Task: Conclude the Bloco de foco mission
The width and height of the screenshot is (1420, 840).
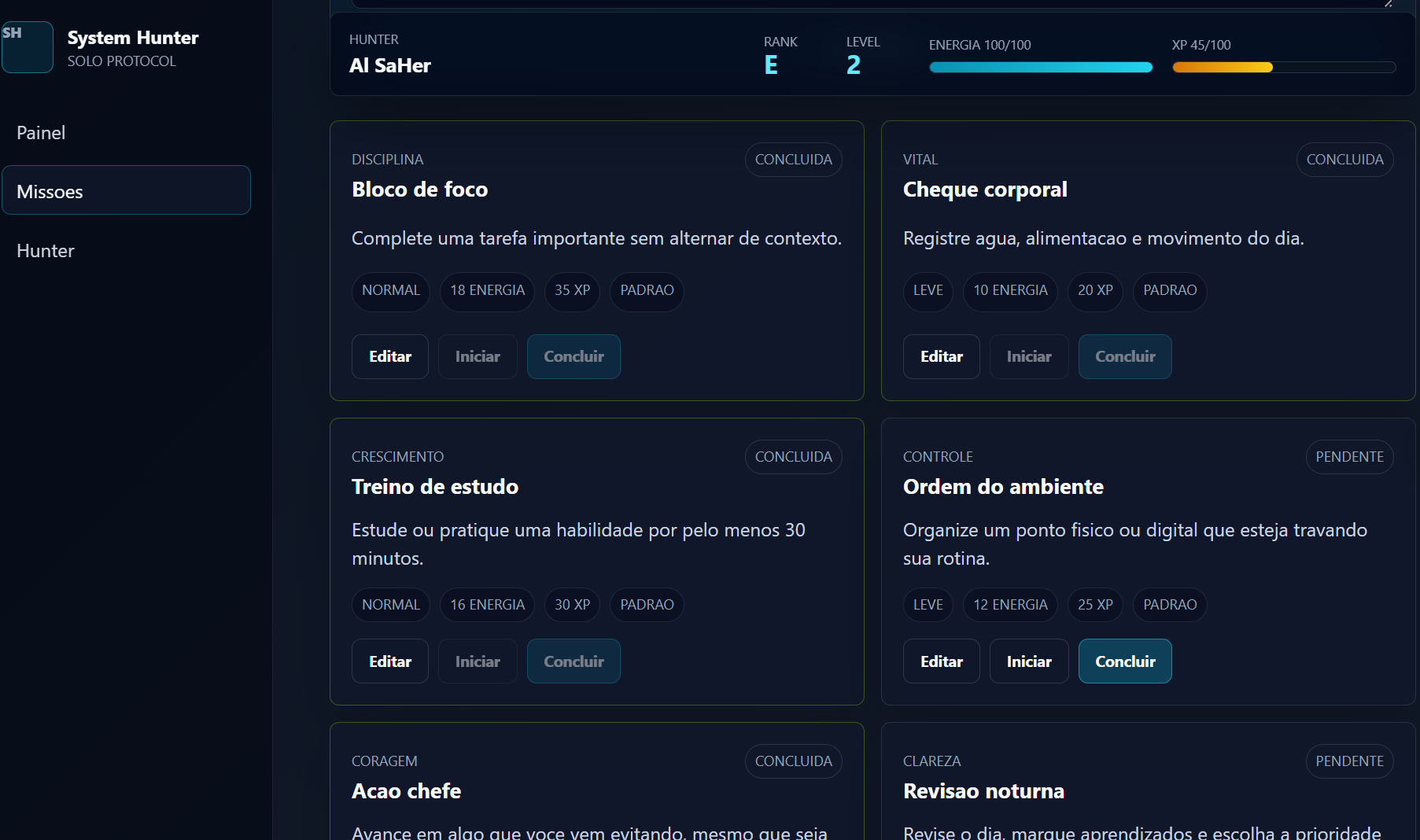Action: pos(574,357)
